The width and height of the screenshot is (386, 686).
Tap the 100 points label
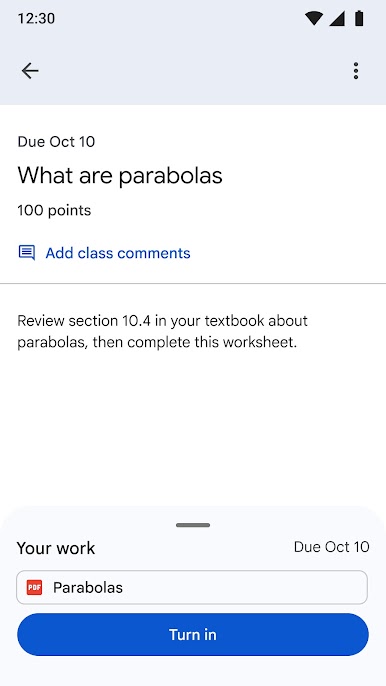click(54, 210)
